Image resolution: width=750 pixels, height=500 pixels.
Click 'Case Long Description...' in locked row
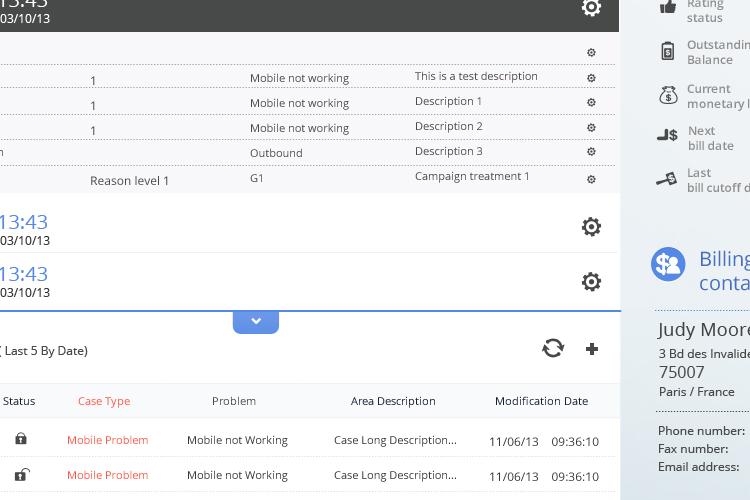point(395,440)
